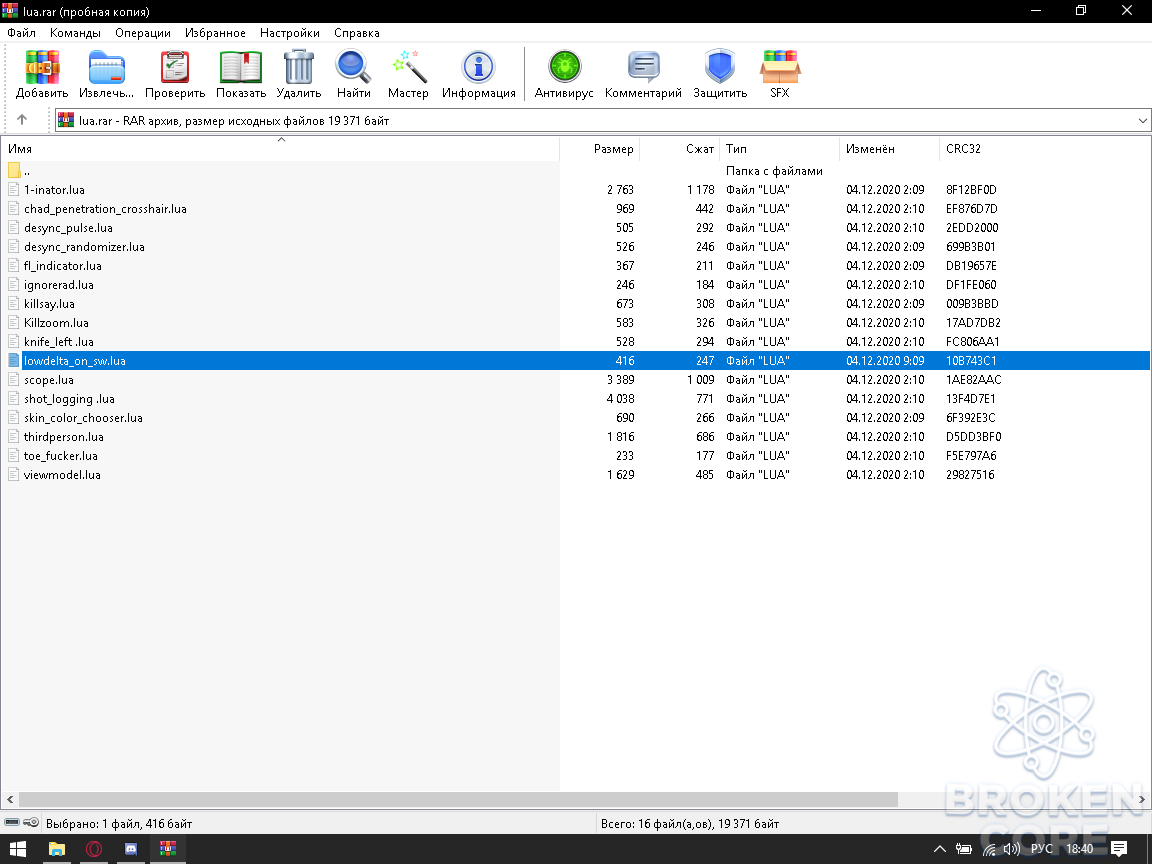Click the Проверить (Test) toolbar icon
This screenshot has width=1152, height=864.
coord(175,68)
